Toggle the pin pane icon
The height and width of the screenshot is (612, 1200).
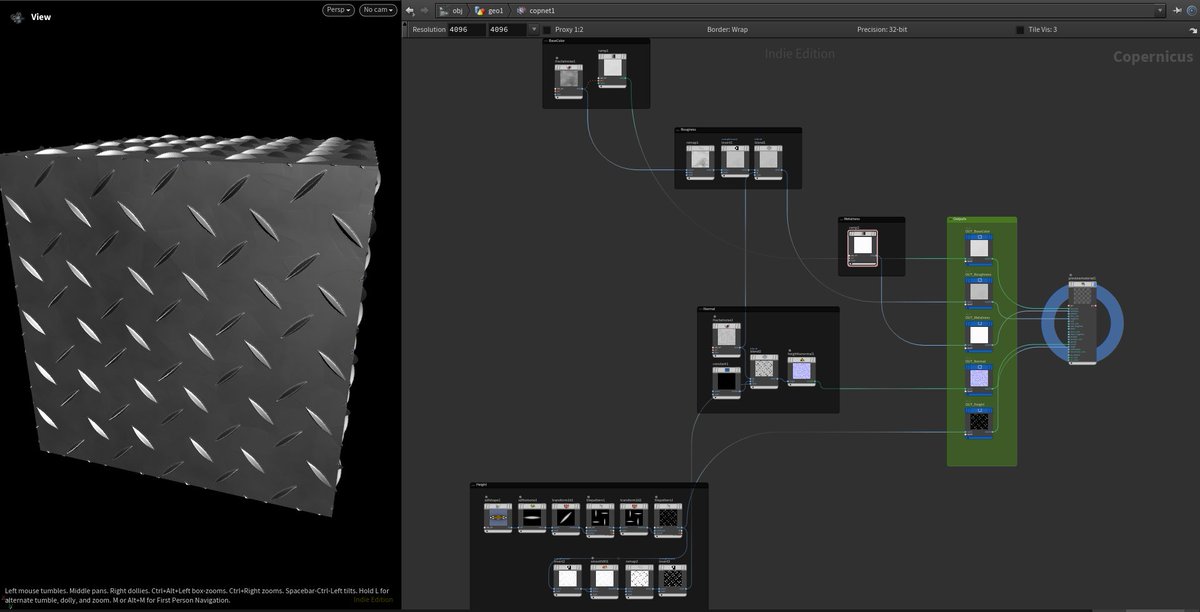1175,10
